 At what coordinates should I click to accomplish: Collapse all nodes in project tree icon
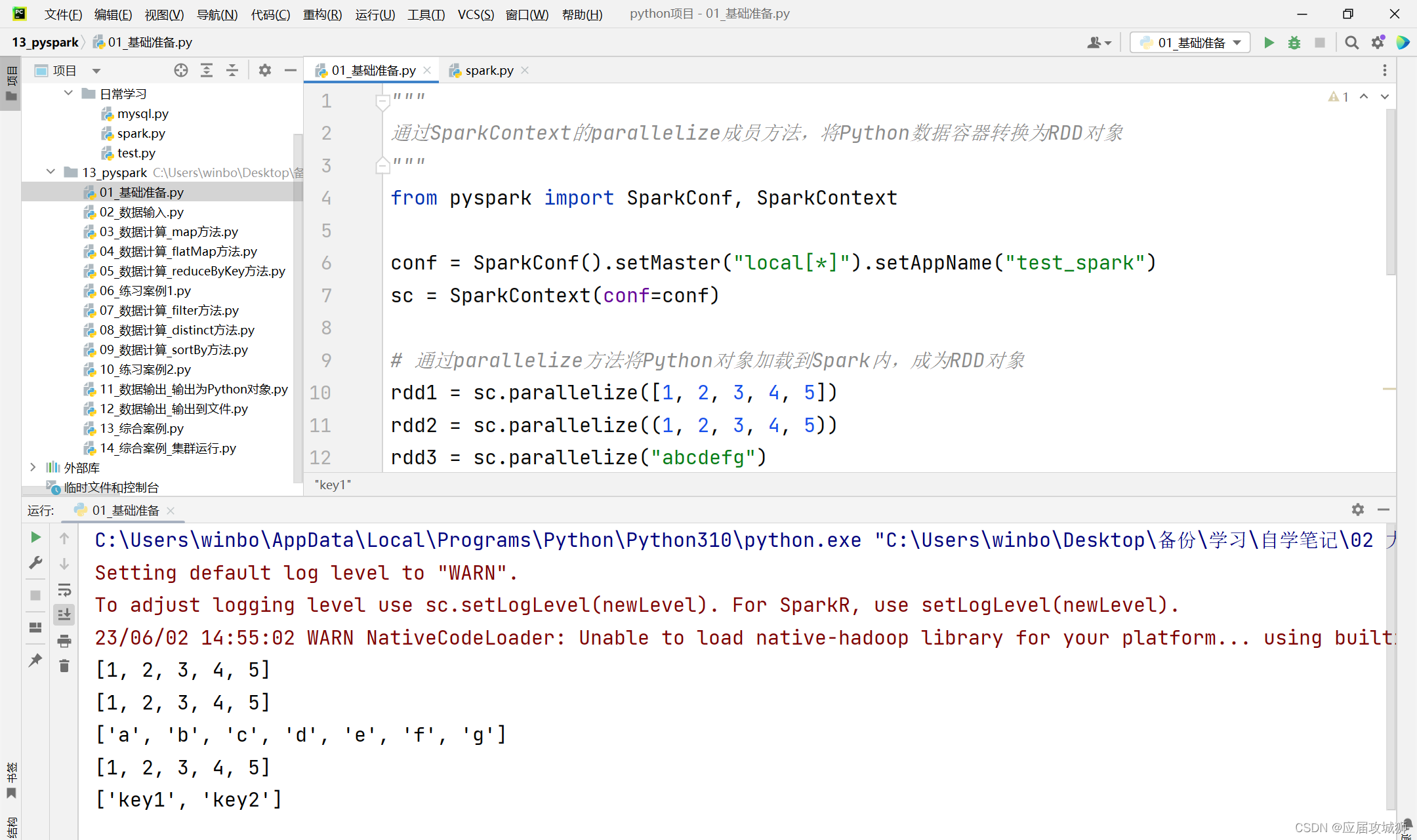click(x=232, y=70)
